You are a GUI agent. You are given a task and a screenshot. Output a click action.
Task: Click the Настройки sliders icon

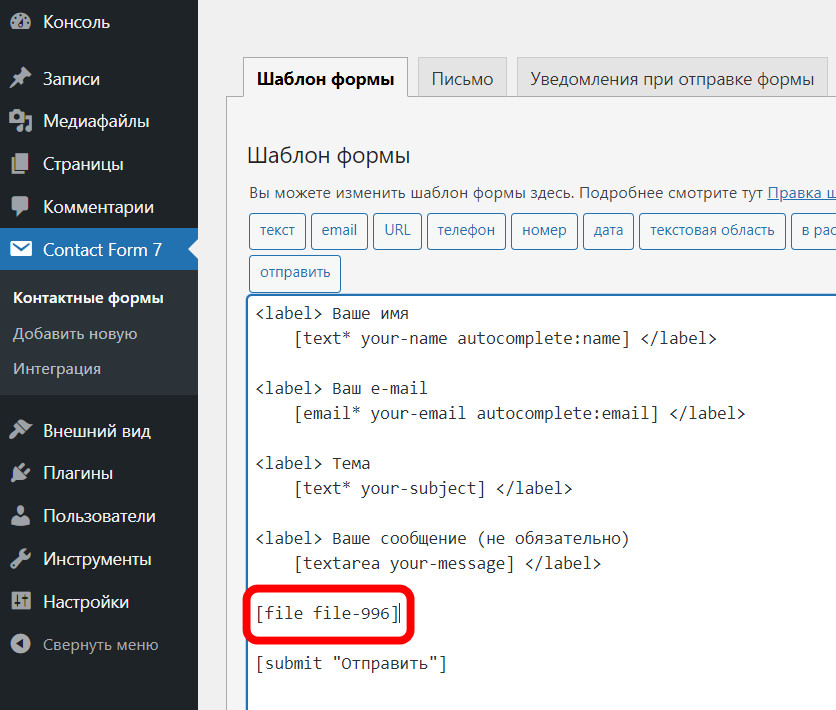tap(21, 601)
